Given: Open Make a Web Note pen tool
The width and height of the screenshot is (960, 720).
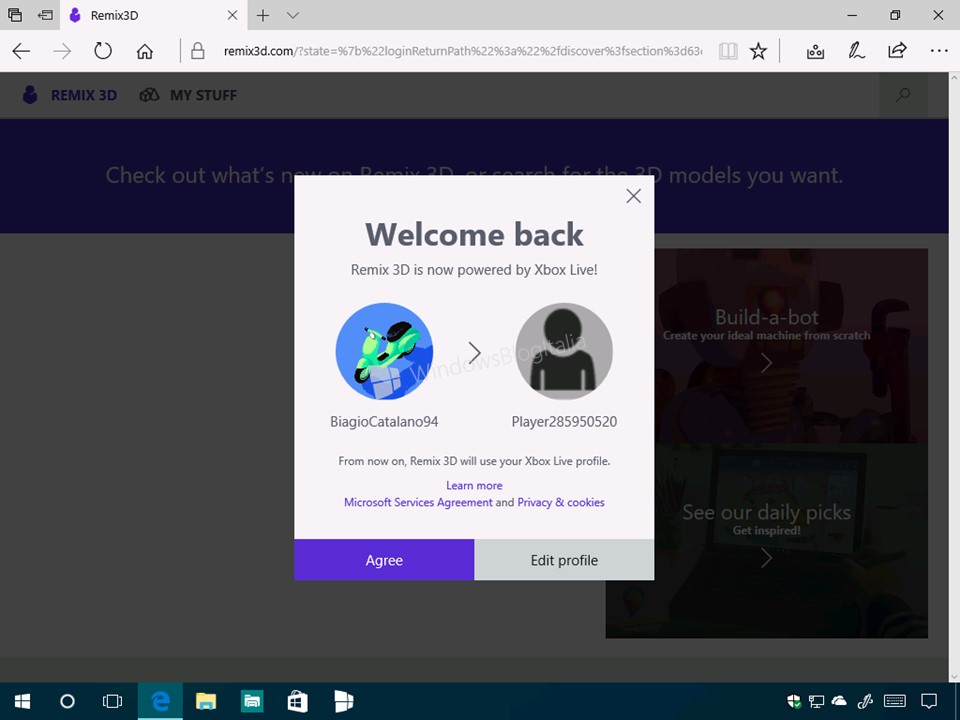Looking at the screenshot, I should (x=856, y=51).
